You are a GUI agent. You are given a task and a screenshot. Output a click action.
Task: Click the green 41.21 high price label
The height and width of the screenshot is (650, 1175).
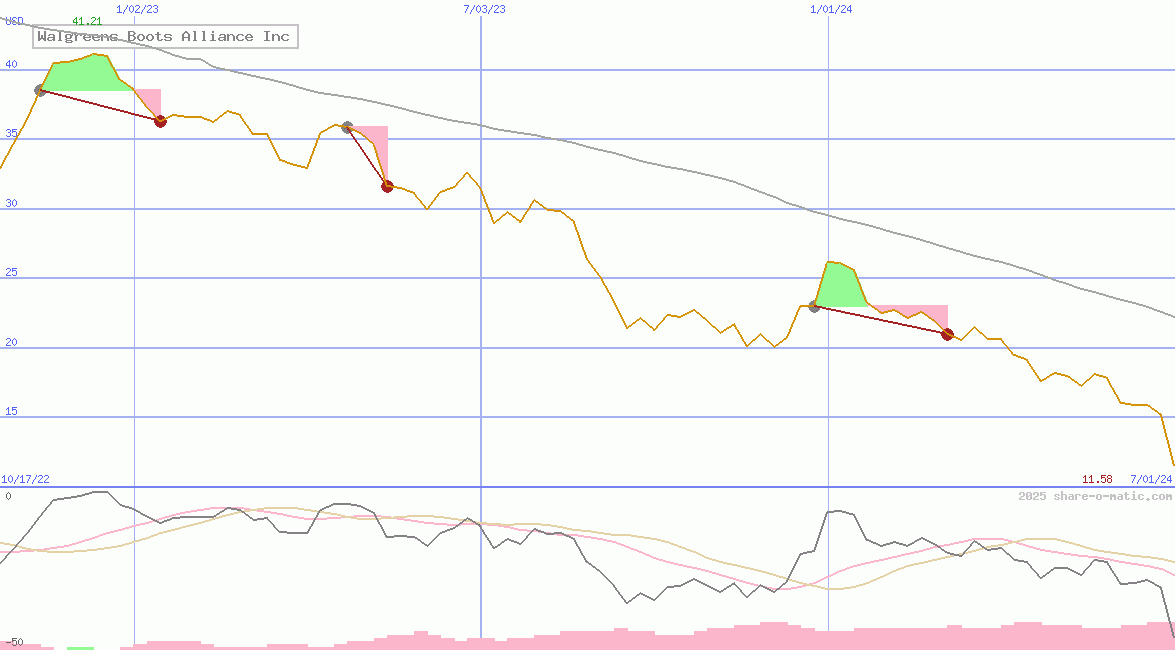pos(87,21)
